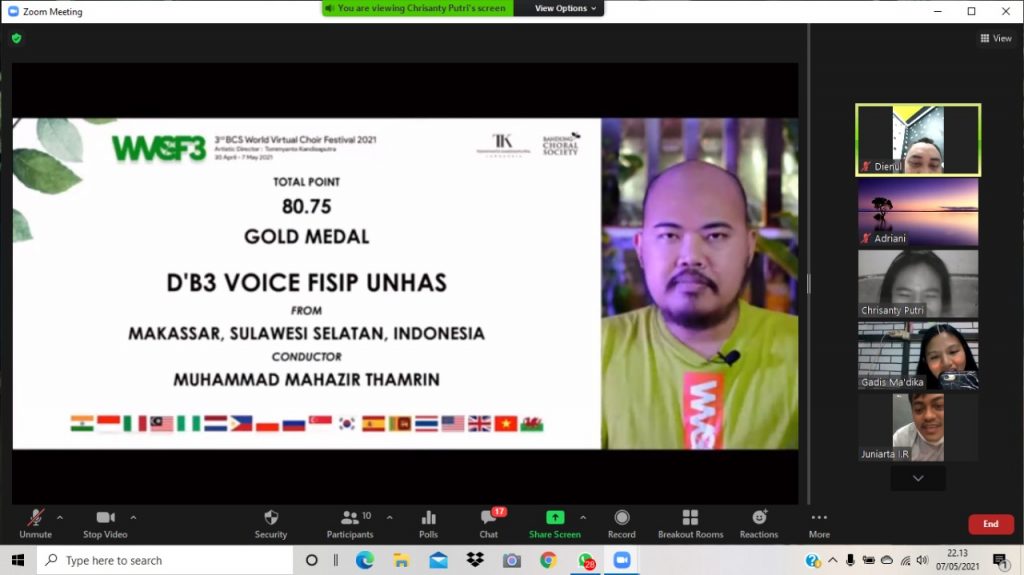Select Juniarta I.R's video thumbnail
Image resolution: width=1024 pixels, height=575 pixels.
[918, 427]
